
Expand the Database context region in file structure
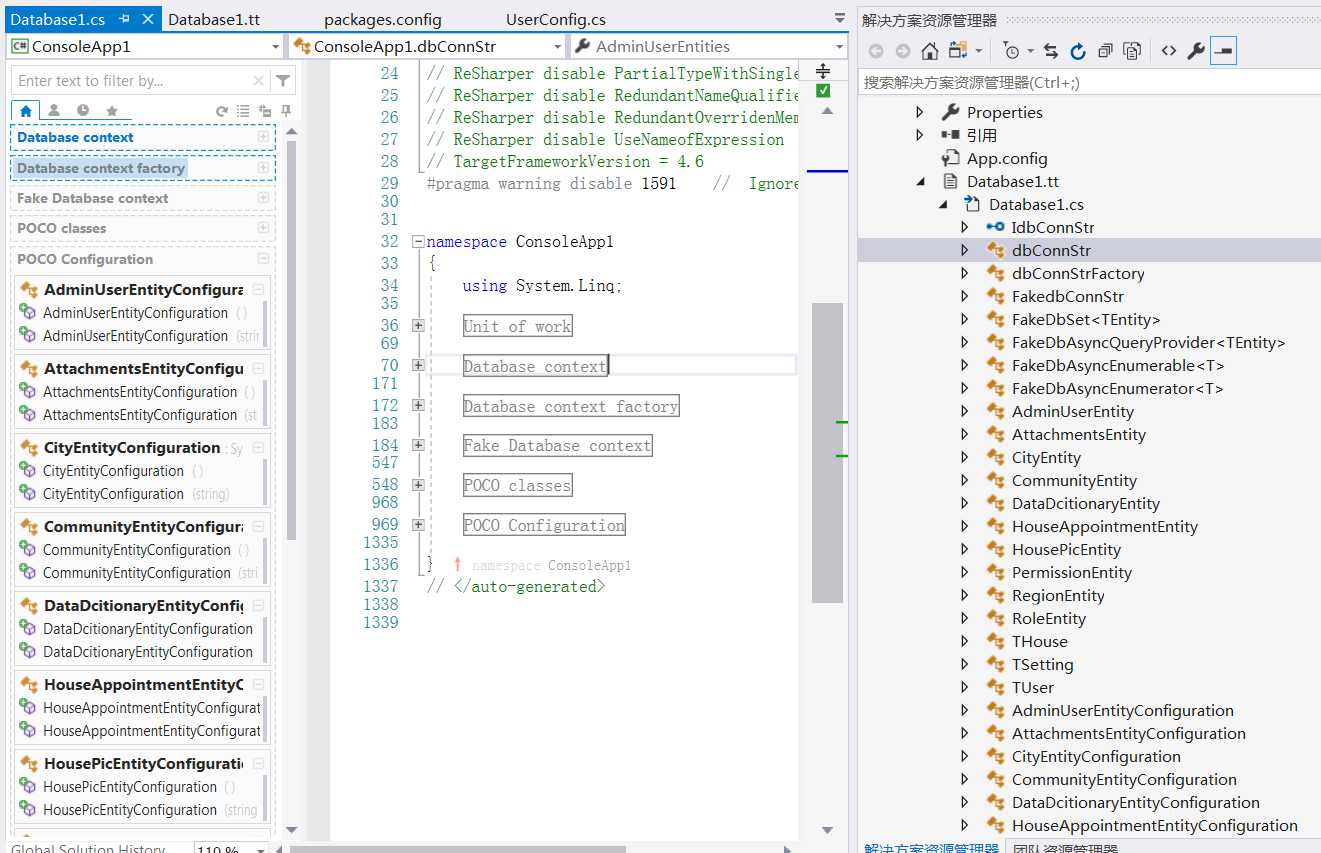pyautogui.click(x=263, y=137)
